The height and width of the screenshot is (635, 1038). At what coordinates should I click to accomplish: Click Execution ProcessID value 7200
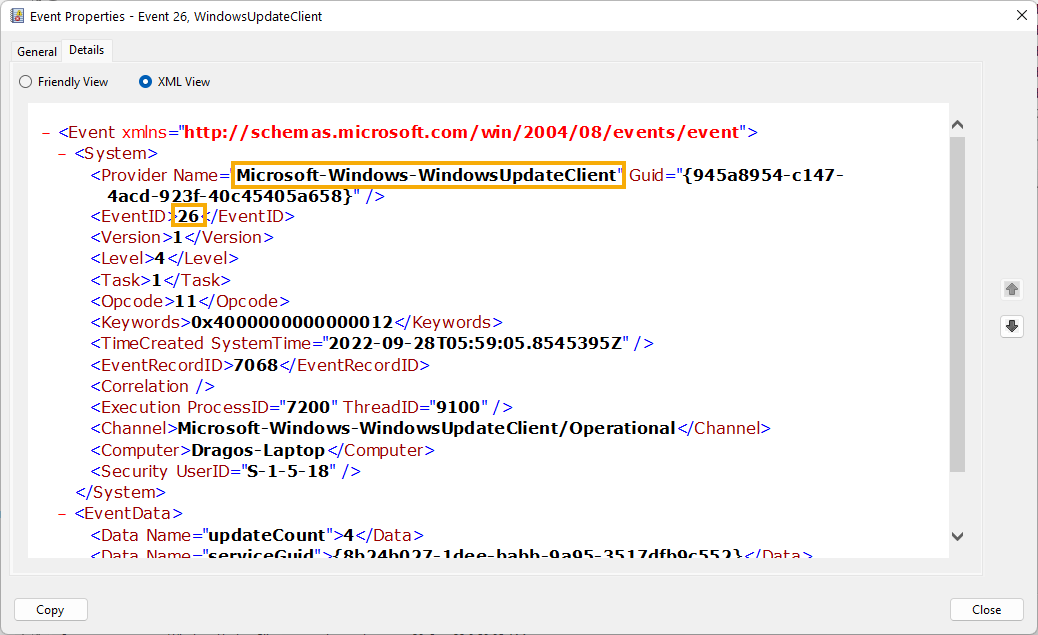308,407
